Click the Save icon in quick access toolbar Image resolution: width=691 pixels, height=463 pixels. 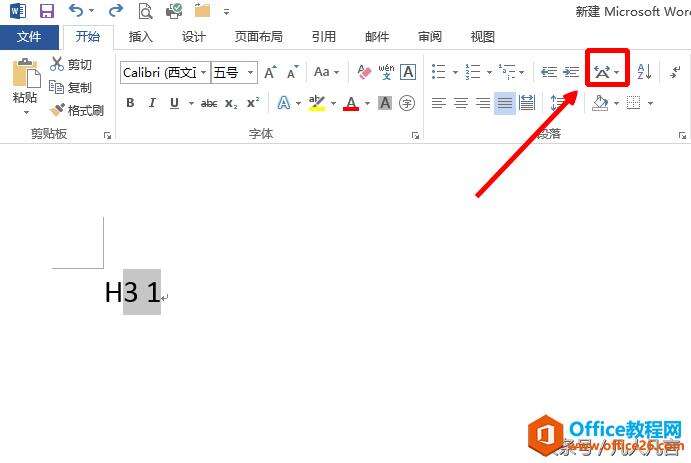47,11
